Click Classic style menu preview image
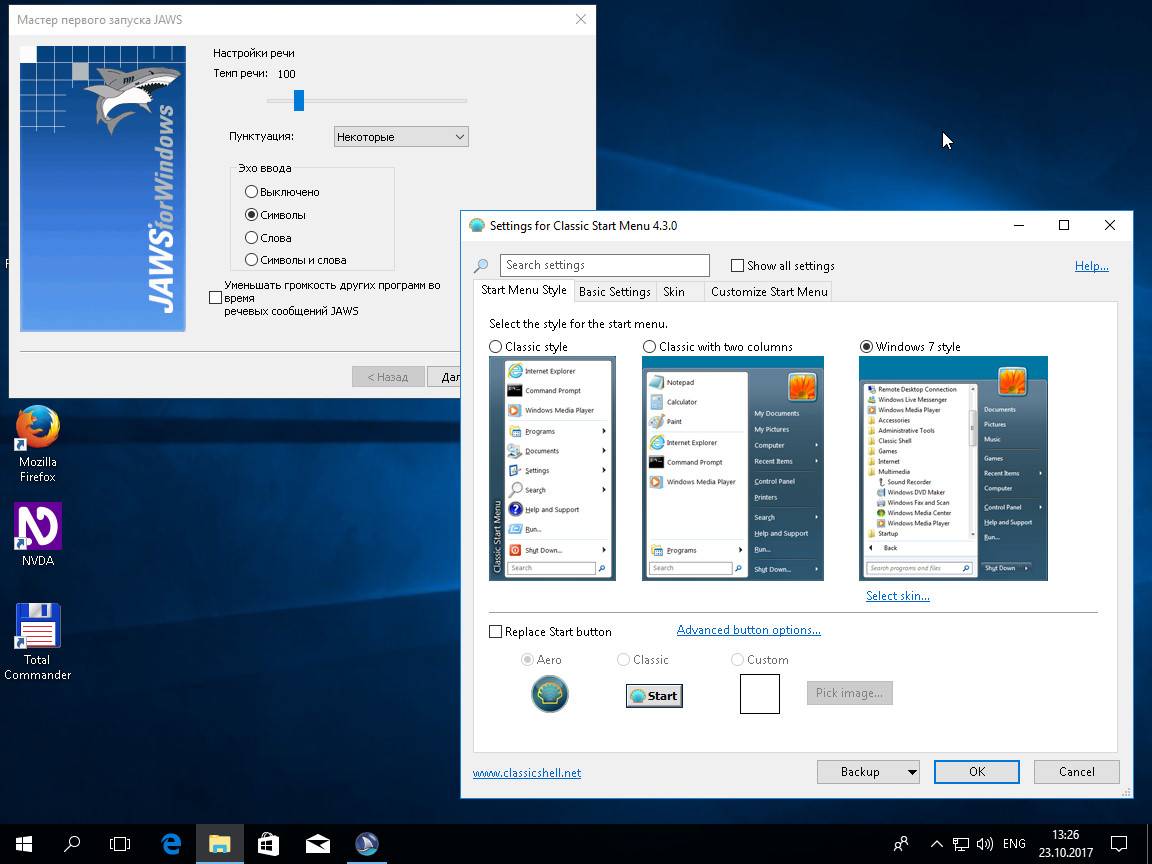 tap(552, 469)
